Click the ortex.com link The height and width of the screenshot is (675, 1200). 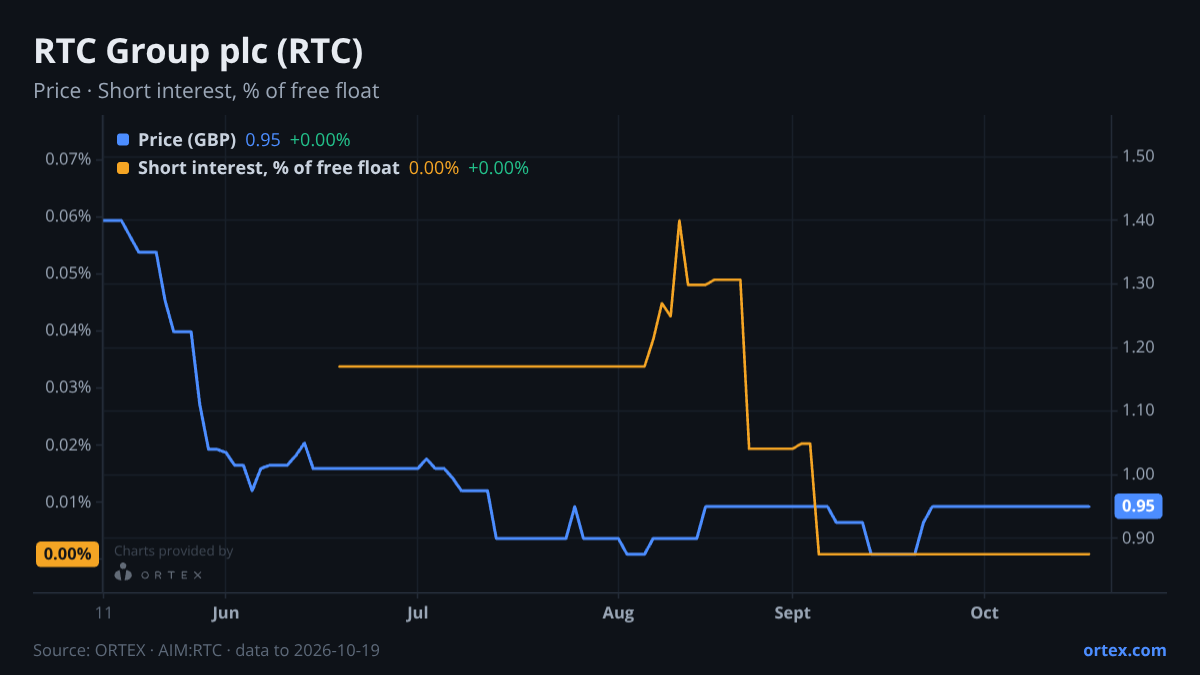point(1124,650)
